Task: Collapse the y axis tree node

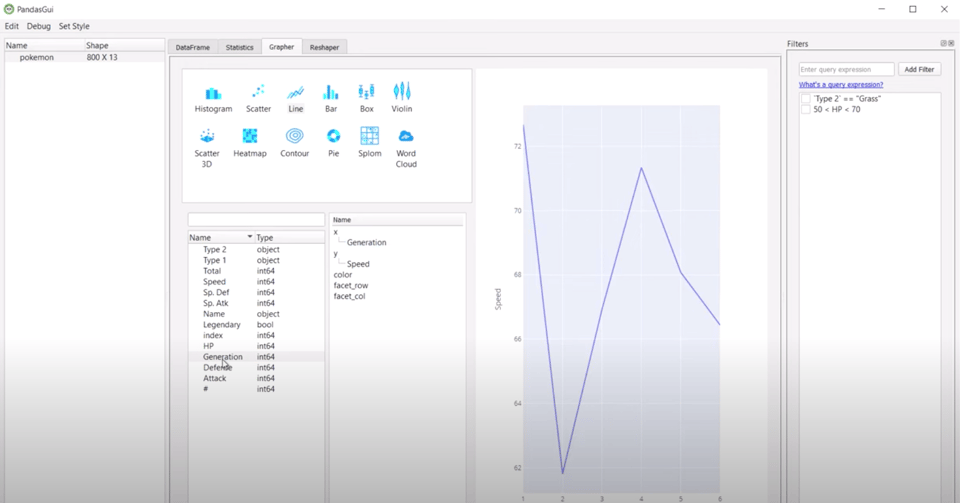Action: pyautogui.click(x=335, y=254)
